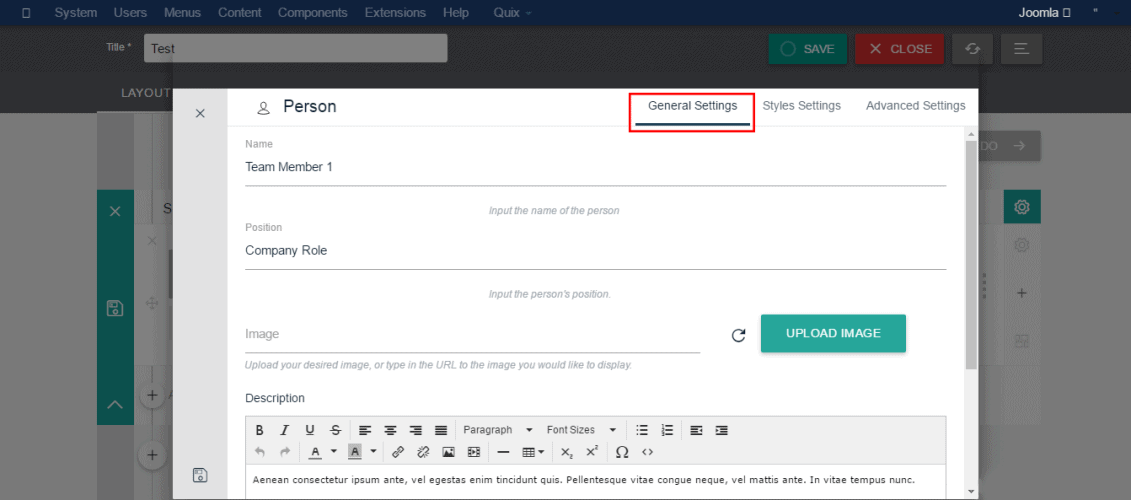The height and width of the screenshot is (500, 1131).
Task: Click the center align icon
Action: coord(391,430)
